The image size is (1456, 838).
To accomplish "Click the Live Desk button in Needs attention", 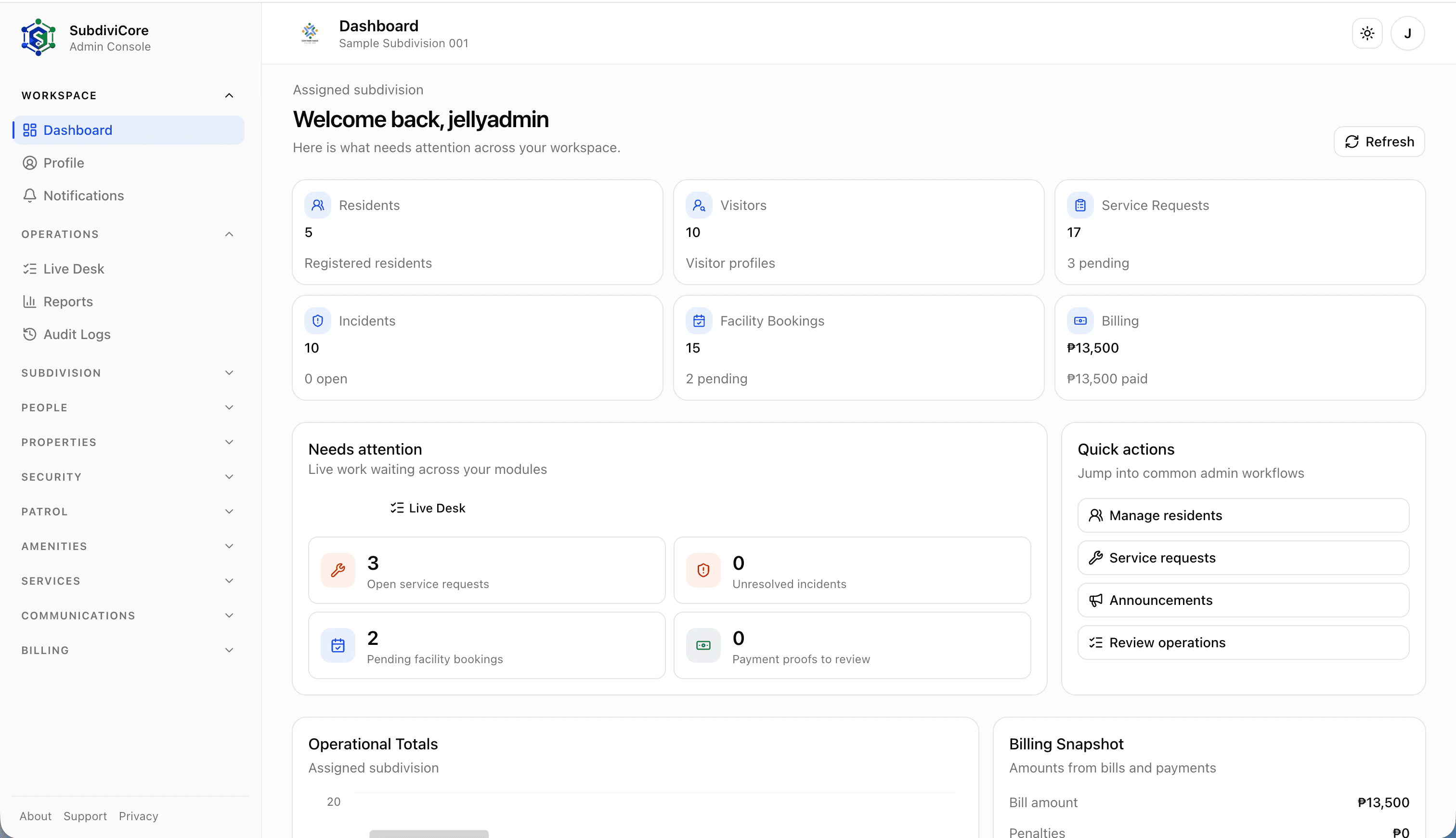I will (x=428, y=508).
